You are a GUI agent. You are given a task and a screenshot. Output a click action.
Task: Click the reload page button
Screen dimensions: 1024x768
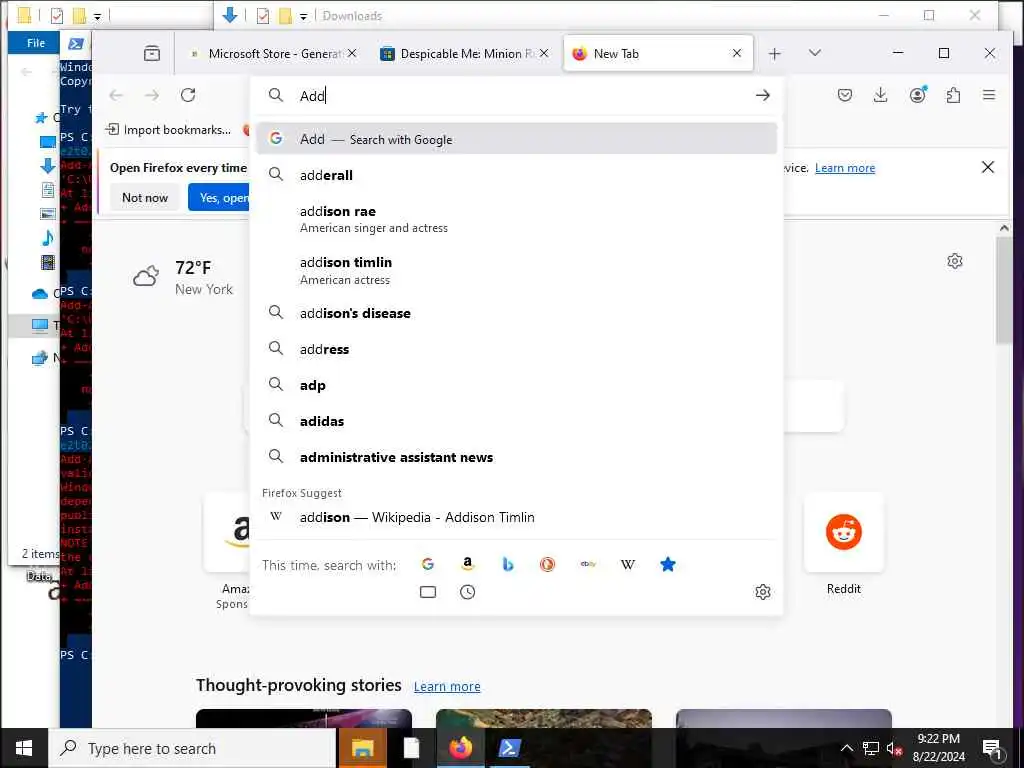coord(188,95)
